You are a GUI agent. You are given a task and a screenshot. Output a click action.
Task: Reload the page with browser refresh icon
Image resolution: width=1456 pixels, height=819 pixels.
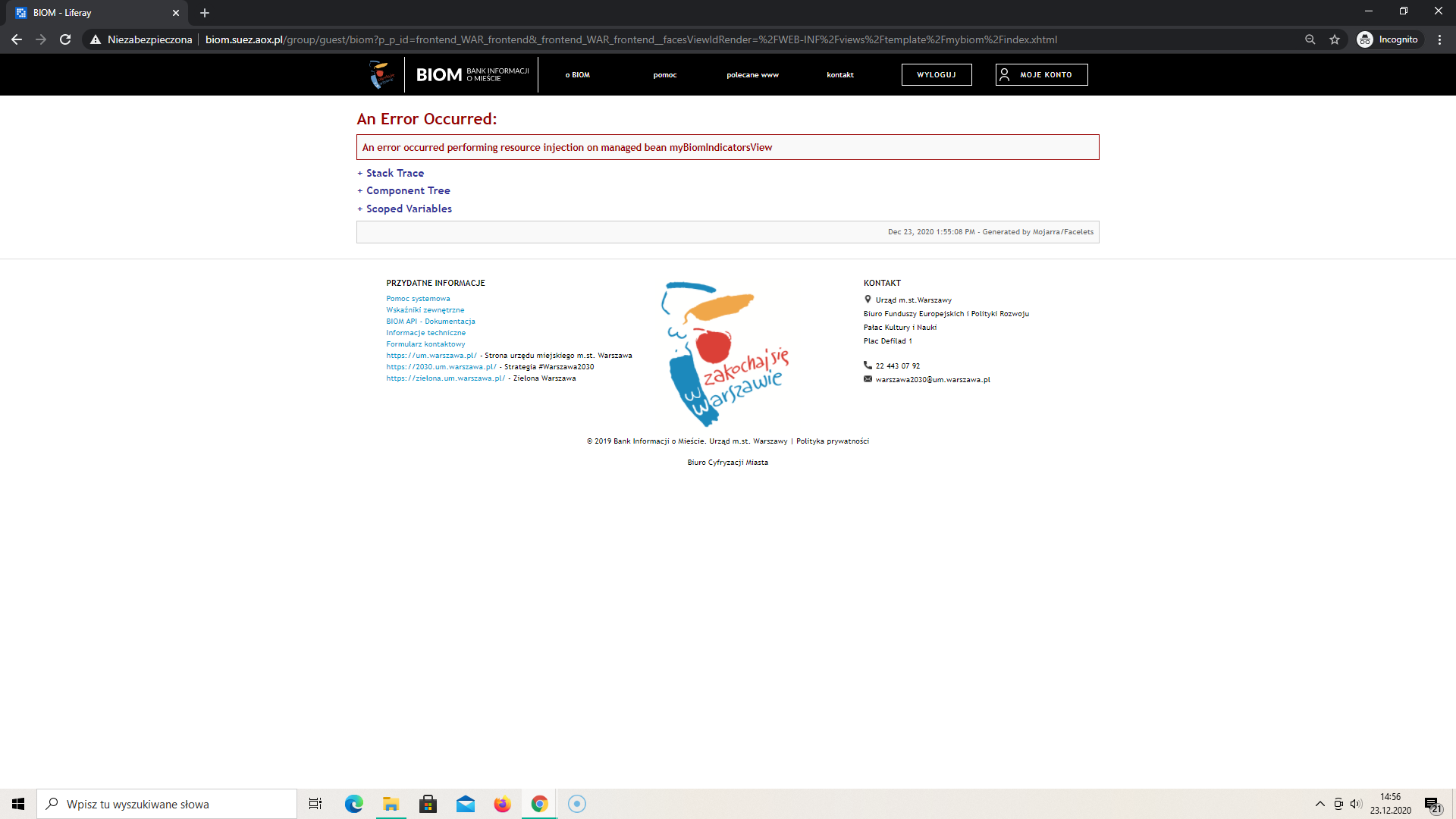[65, 39]
